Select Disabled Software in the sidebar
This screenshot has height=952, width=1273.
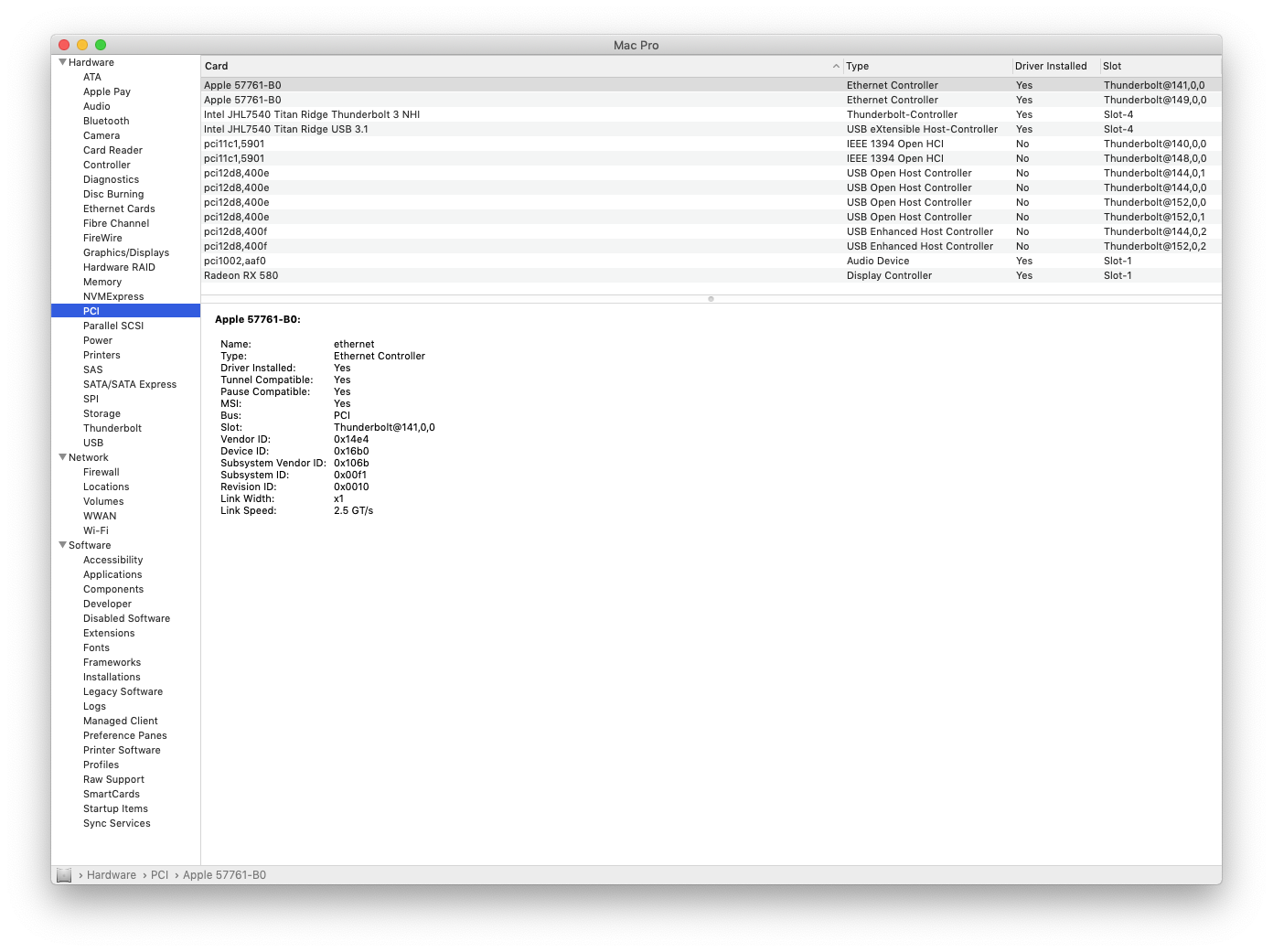pos(126,618)
